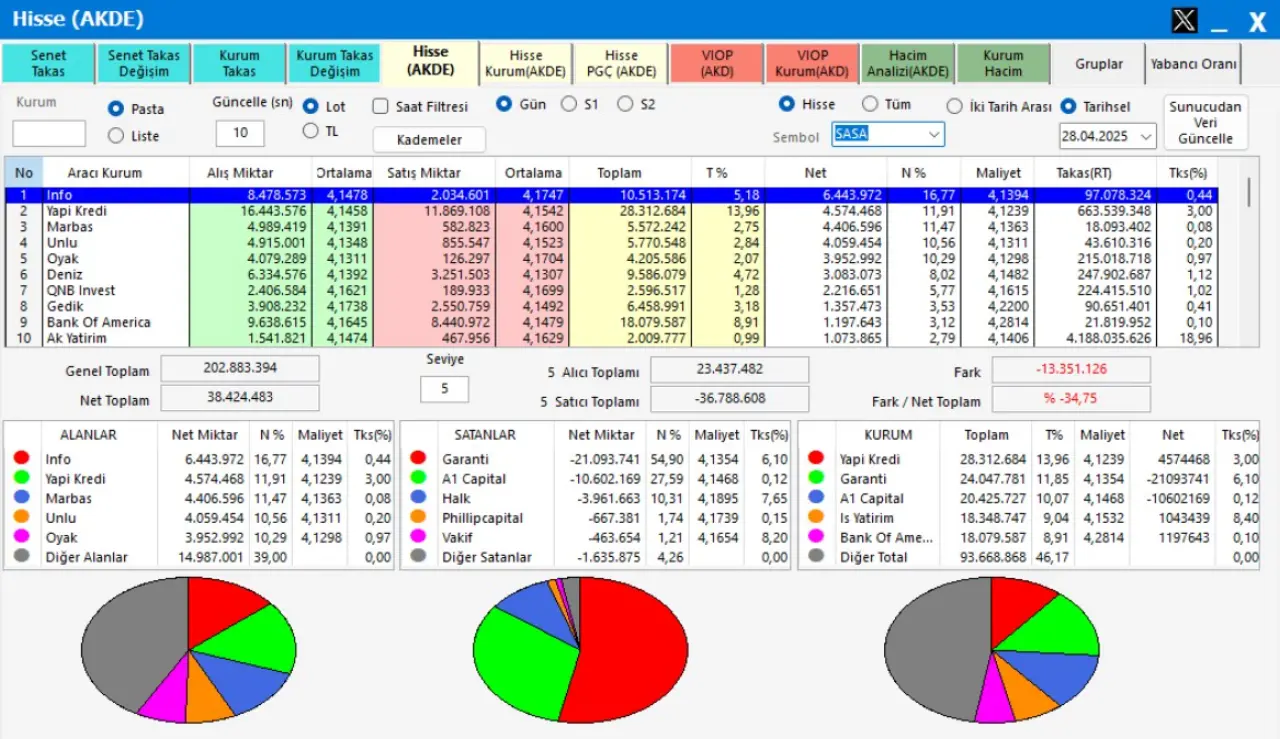This screenshot has width=1280, height=739.
Task: Click the gray dot beside Diğer Total
Action: [x=816, y=557]
